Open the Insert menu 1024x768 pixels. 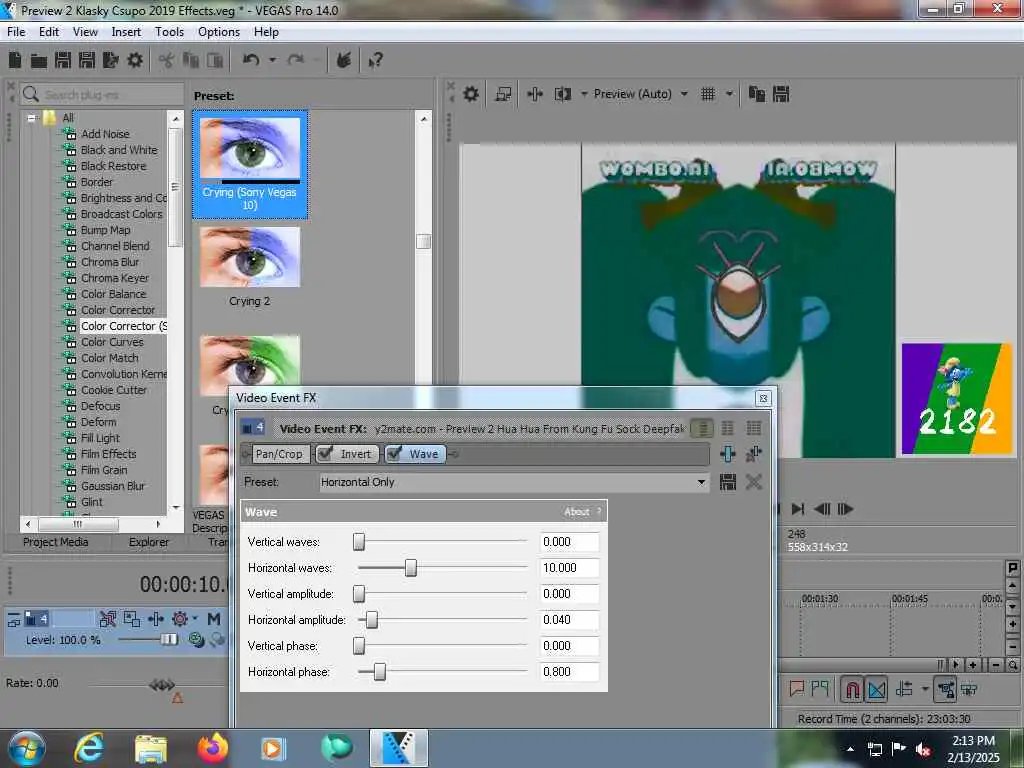pos(126,31)
